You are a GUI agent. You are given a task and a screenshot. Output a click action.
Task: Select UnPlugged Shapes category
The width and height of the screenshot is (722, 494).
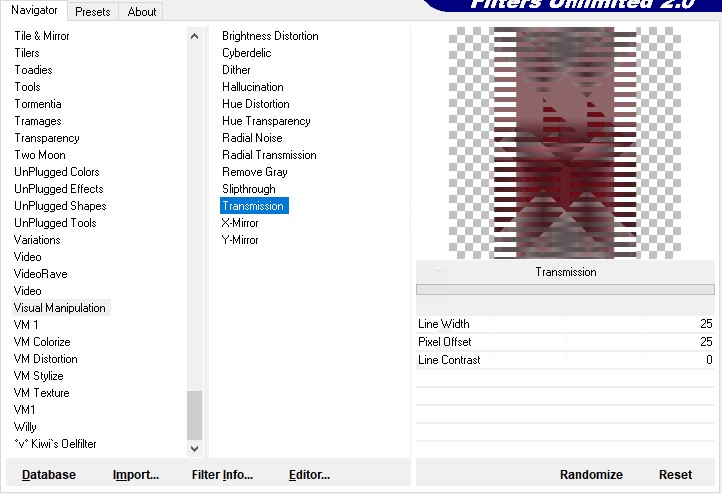click(x=60, y=206)
